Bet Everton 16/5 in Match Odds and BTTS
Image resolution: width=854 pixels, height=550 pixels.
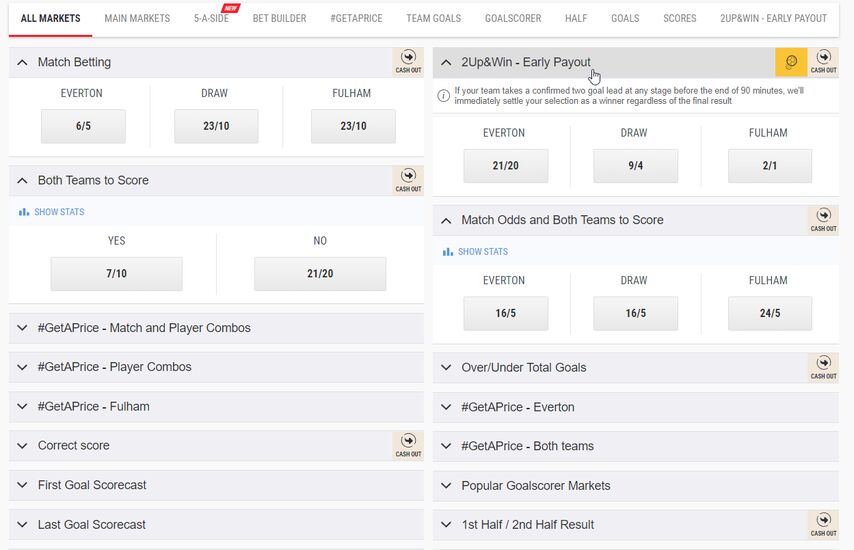tap(505, 314)
